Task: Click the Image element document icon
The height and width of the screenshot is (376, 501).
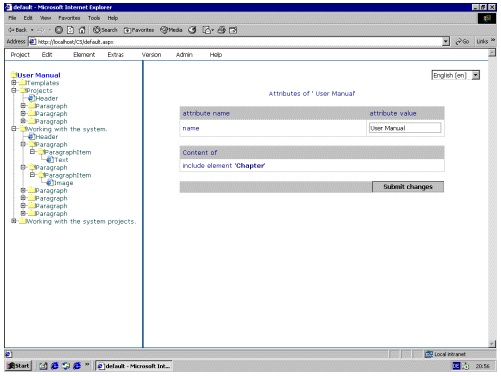Action: point(50,182)
